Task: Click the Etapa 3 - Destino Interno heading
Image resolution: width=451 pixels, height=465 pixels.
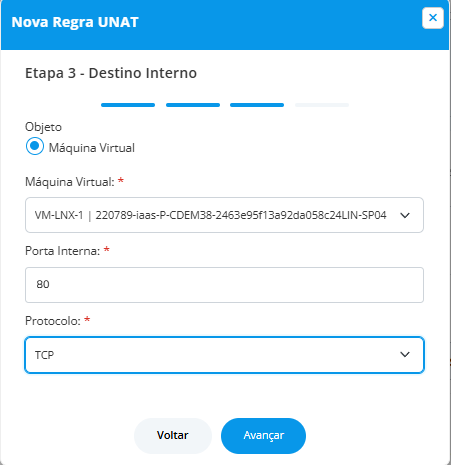Action: click(111, 73)
